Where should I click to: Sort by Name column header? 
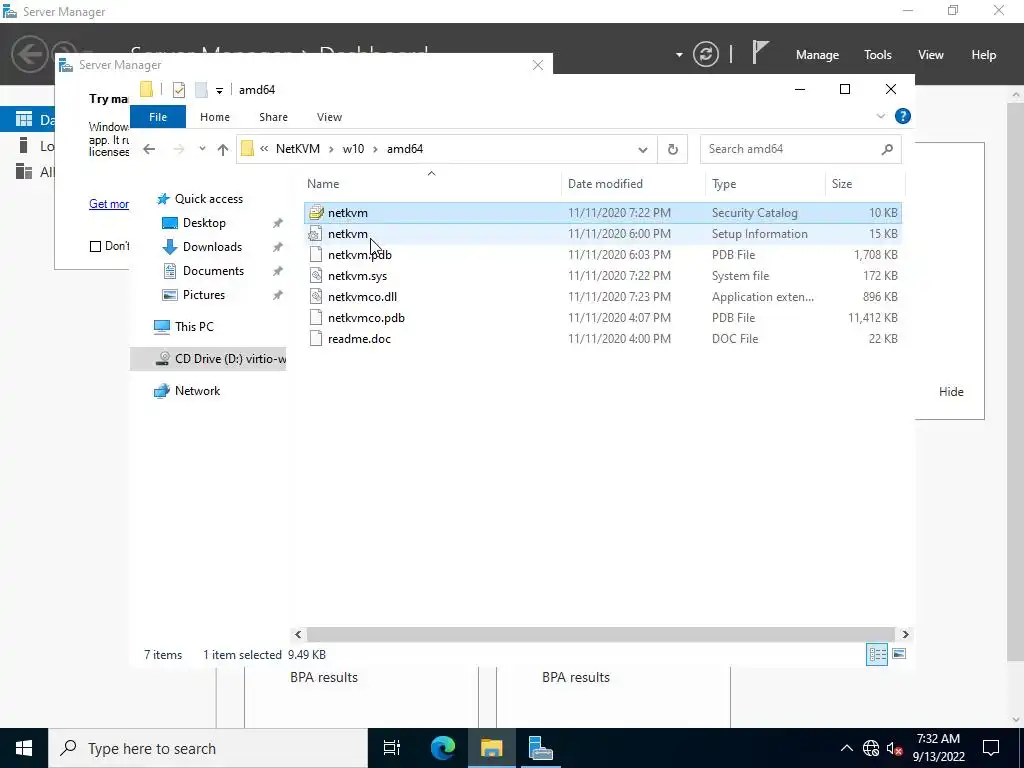click(x=431, y=184)
